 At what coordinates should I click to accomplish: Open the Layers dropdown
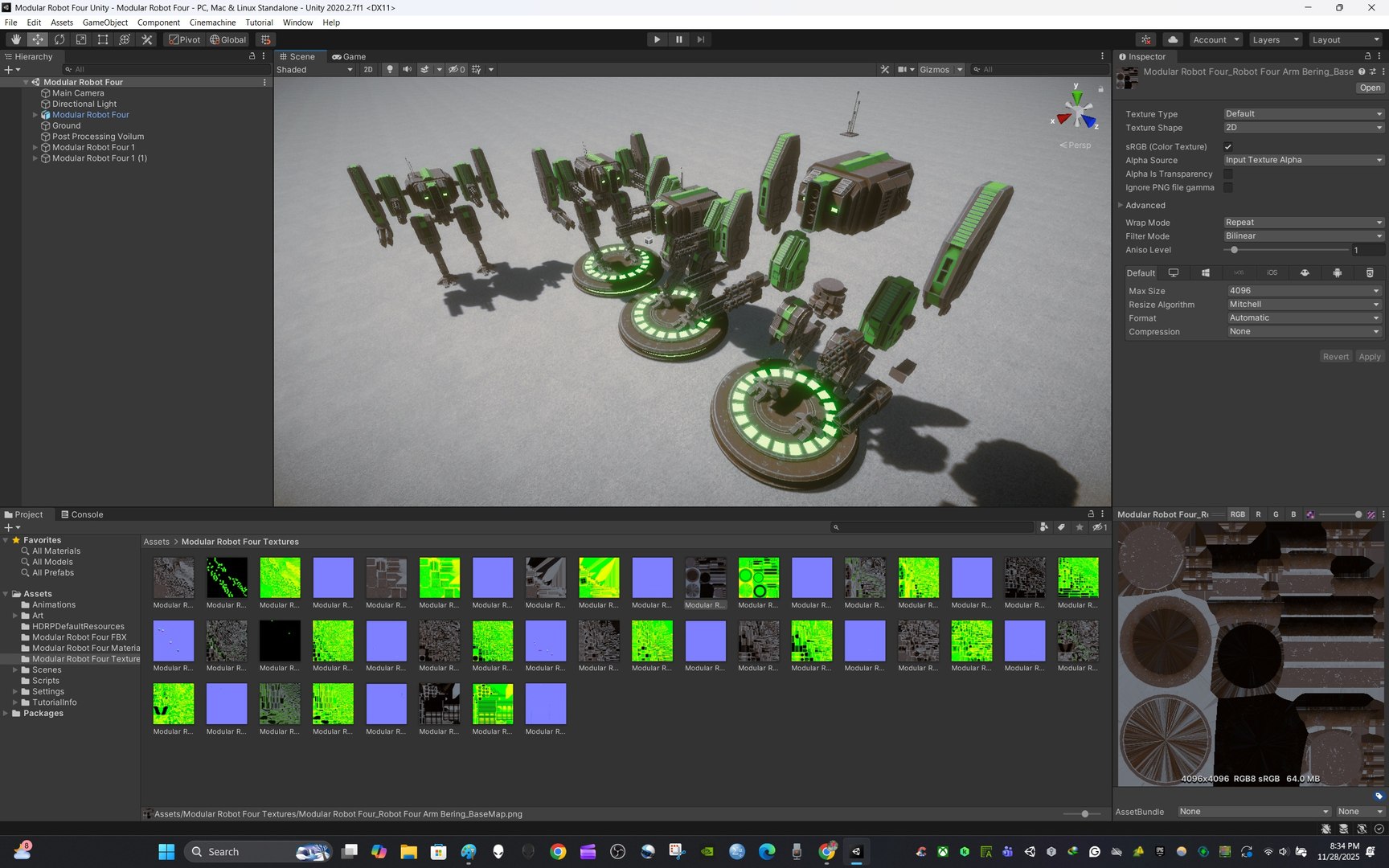tap(1275, 39)
